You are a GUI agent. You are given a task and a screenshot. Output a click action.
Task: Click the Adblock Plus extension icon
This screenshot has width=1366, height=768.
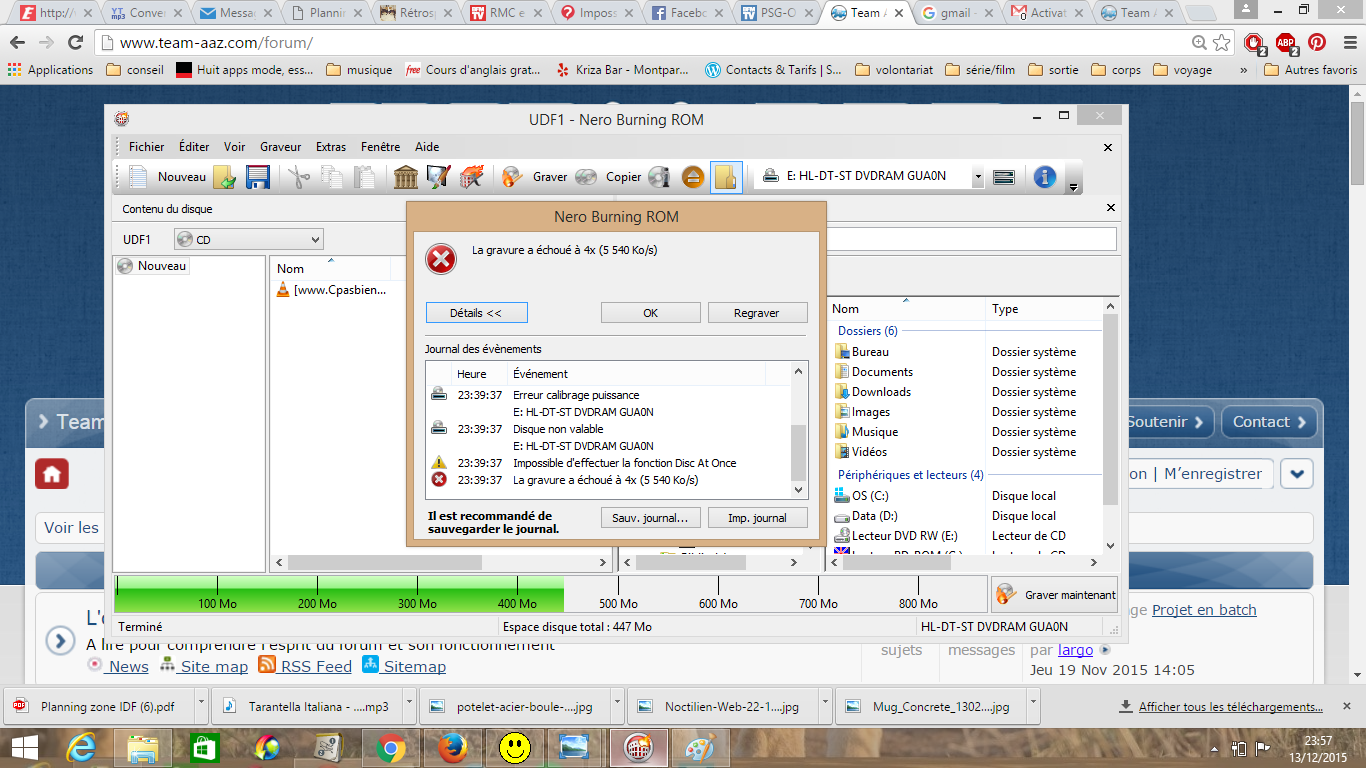click(1285, 43)
